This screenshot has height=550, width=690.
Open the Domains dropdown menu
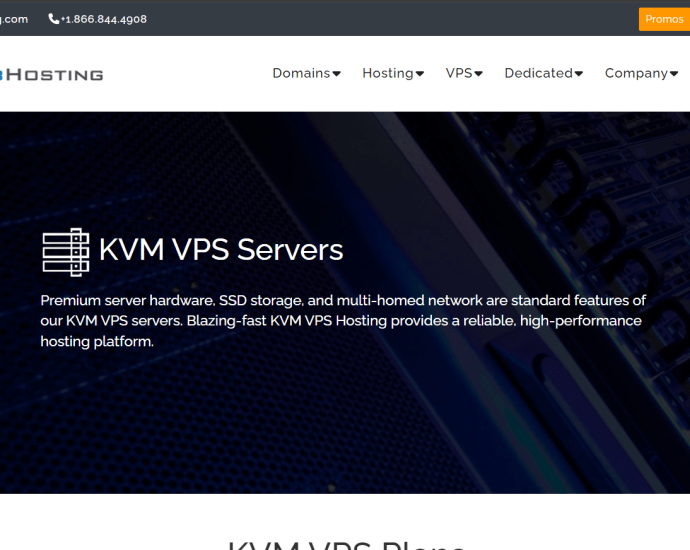point(307,73)
